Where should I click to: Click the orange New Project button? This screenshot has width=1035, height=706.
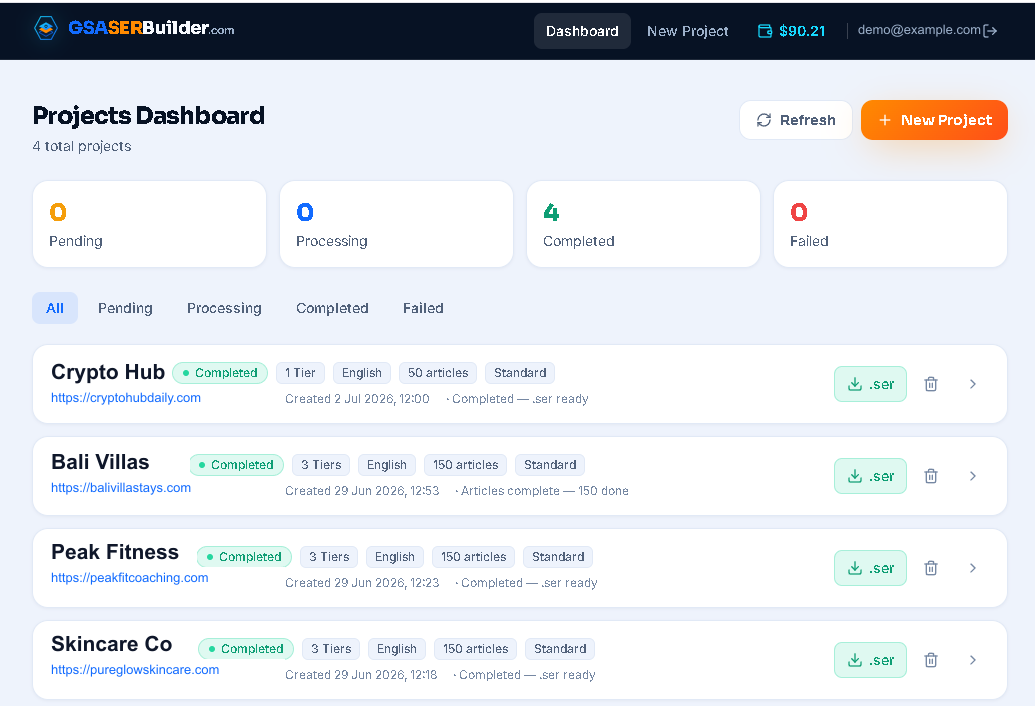pos(934,120)
